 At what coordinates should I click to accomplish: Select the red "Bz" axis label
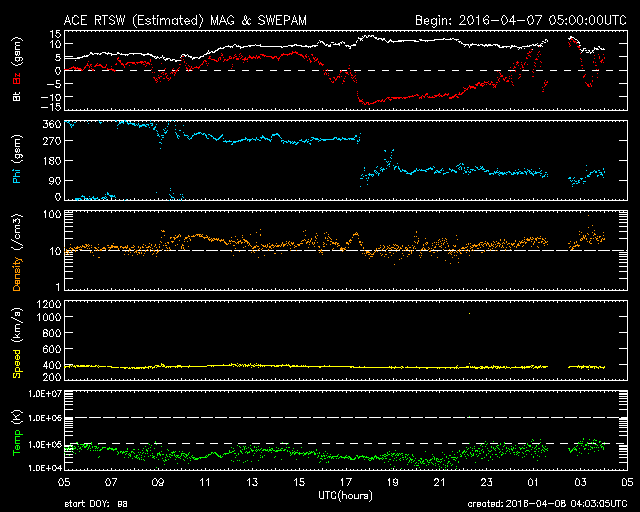point(17,78)
